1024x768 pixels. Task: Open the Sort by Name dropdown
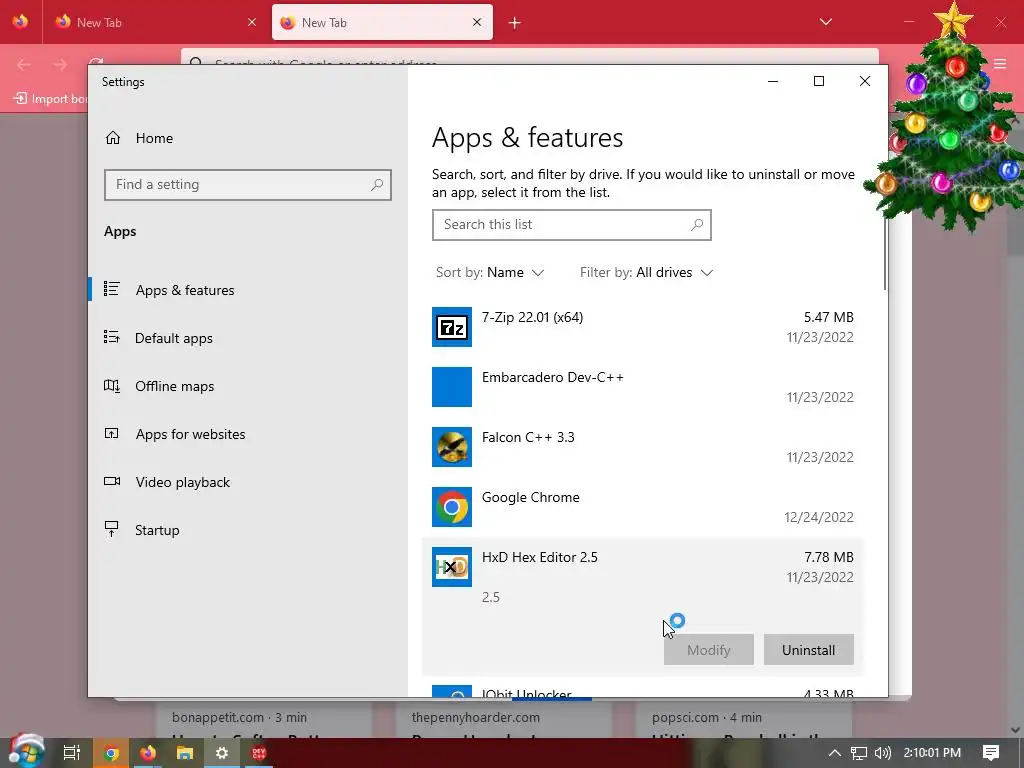(x=490, y=272)
